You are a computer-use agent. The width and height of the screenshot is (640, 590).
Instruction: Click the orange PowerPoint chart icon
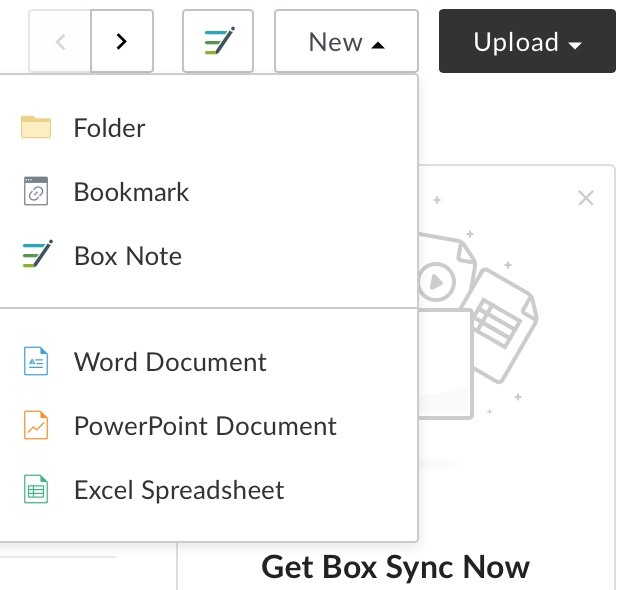(36, 425)
